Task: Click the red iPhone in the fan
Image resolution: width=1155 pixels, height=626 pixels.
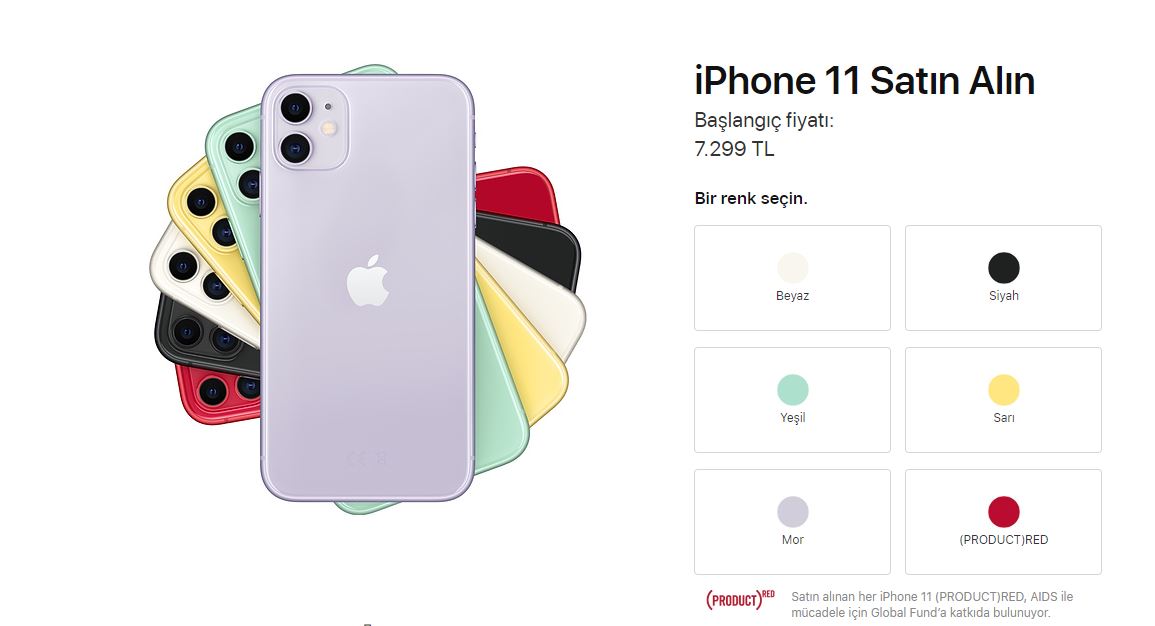Action: pyautogui.click(x=516, y=193)
